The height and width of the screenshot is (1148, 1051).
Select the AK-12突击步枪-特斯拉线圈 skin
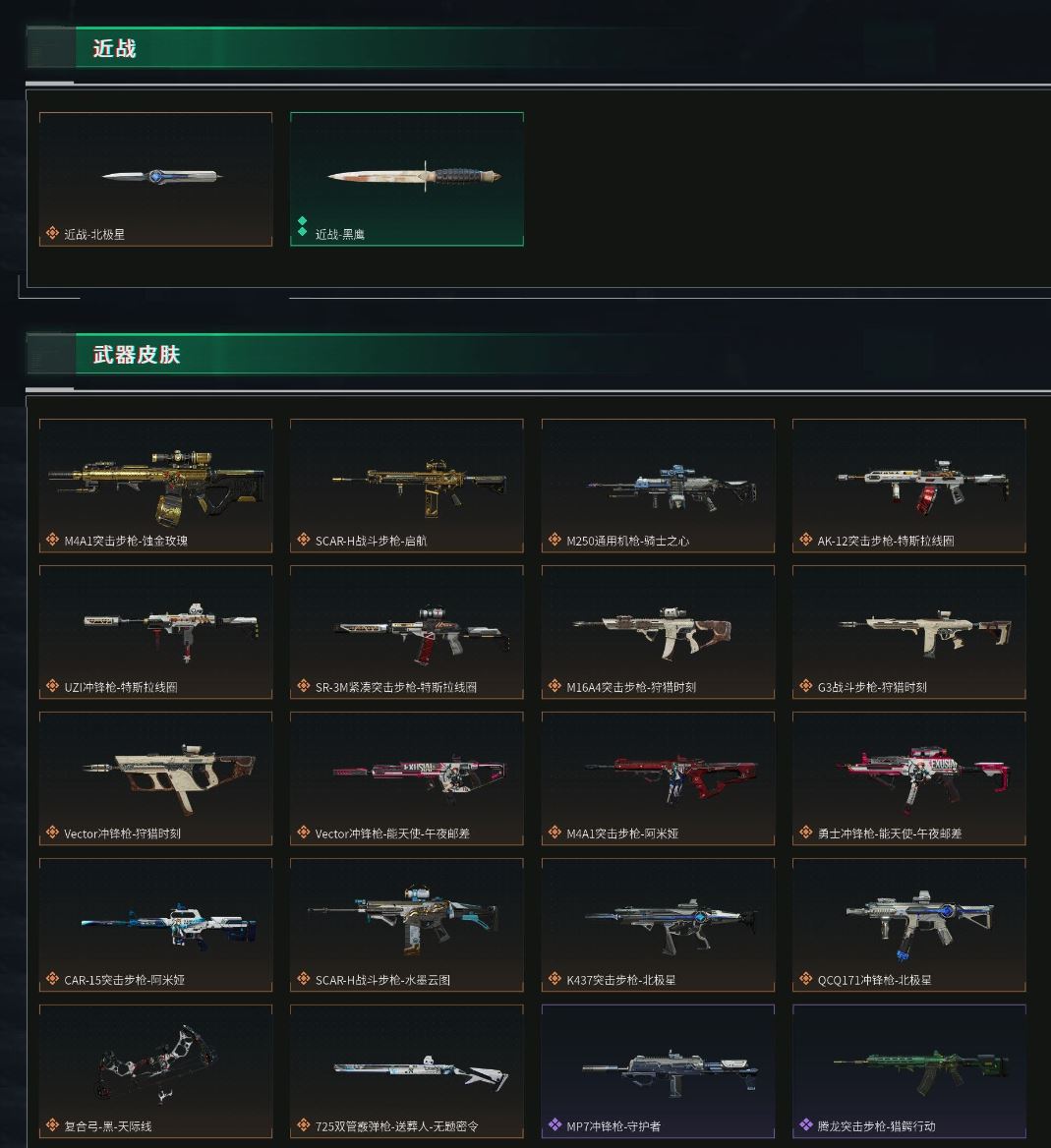coord(908,486)
